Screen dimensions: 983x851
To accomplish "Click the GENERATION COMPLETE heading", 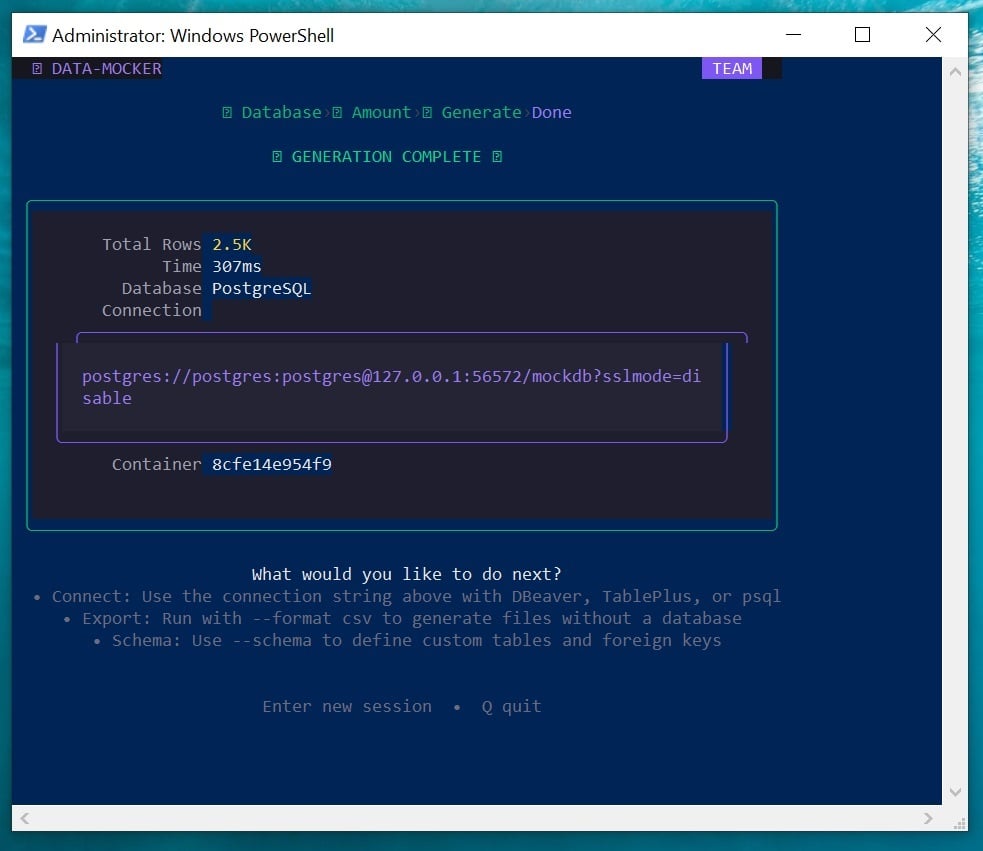I will click(x=386, y=157).
